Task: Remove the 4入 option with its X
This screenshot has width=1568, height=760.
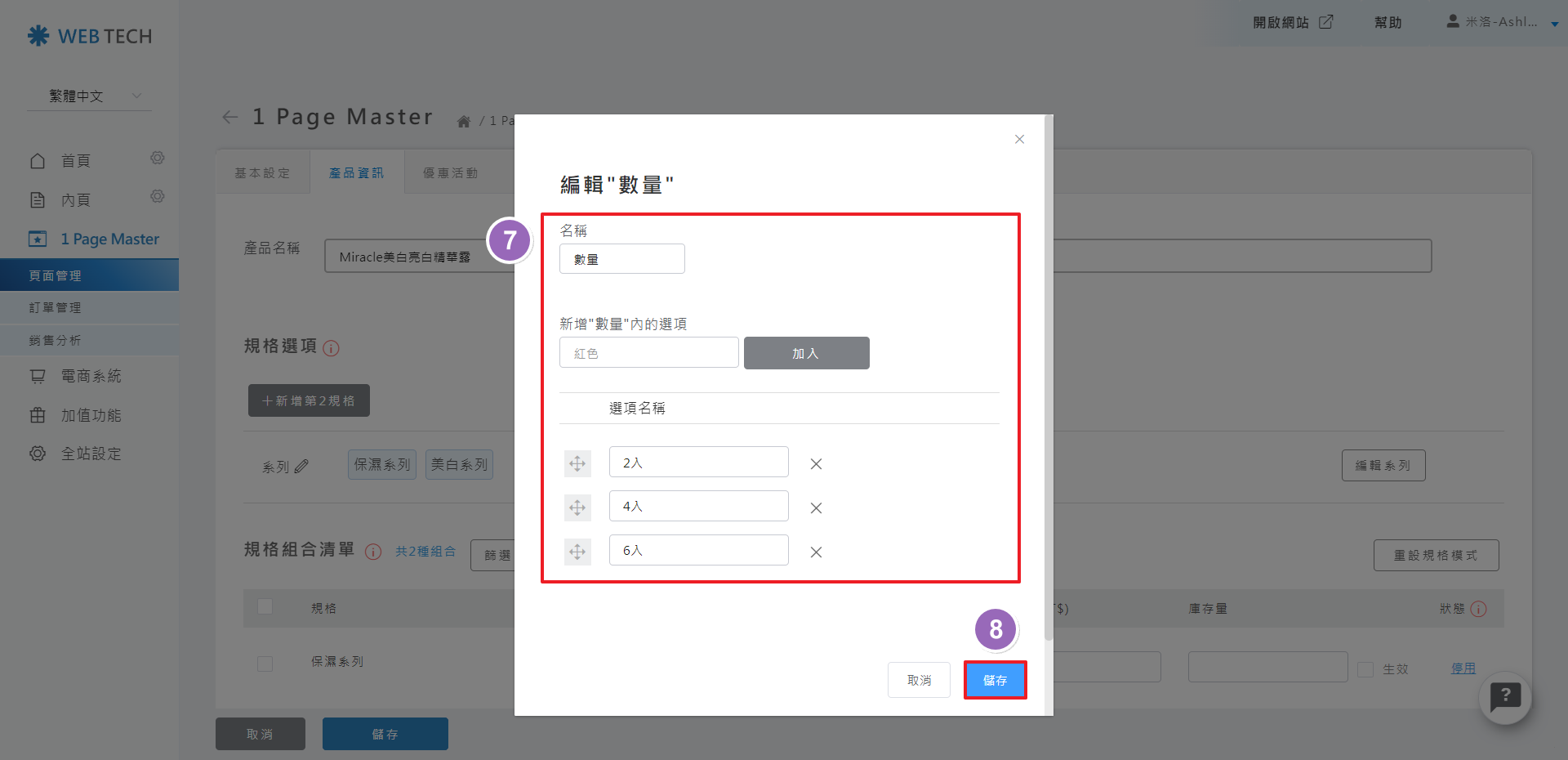Action: (816, 508)
